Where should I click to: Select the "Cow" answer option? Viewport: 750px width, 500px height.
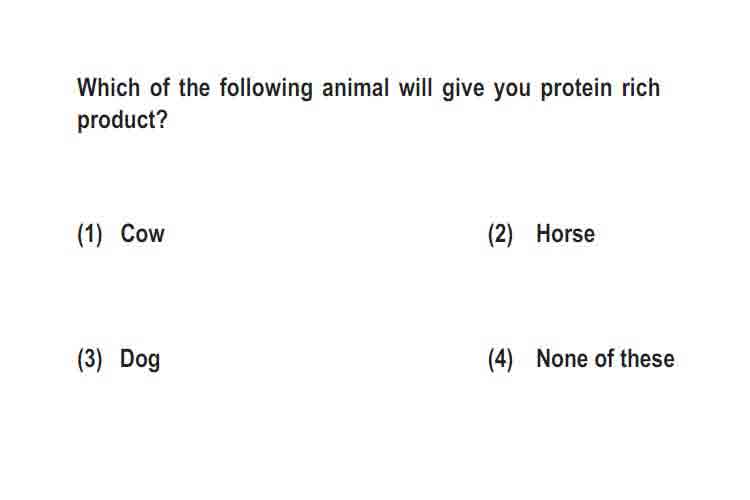(x=143, y=234)
